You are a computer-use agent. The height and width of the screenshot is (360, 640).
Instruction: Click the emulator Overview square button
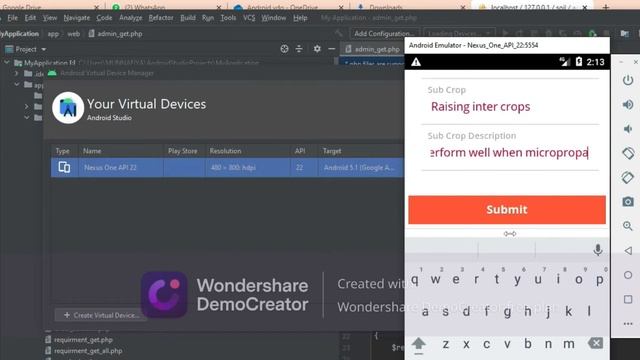click(x=628, y=299)
